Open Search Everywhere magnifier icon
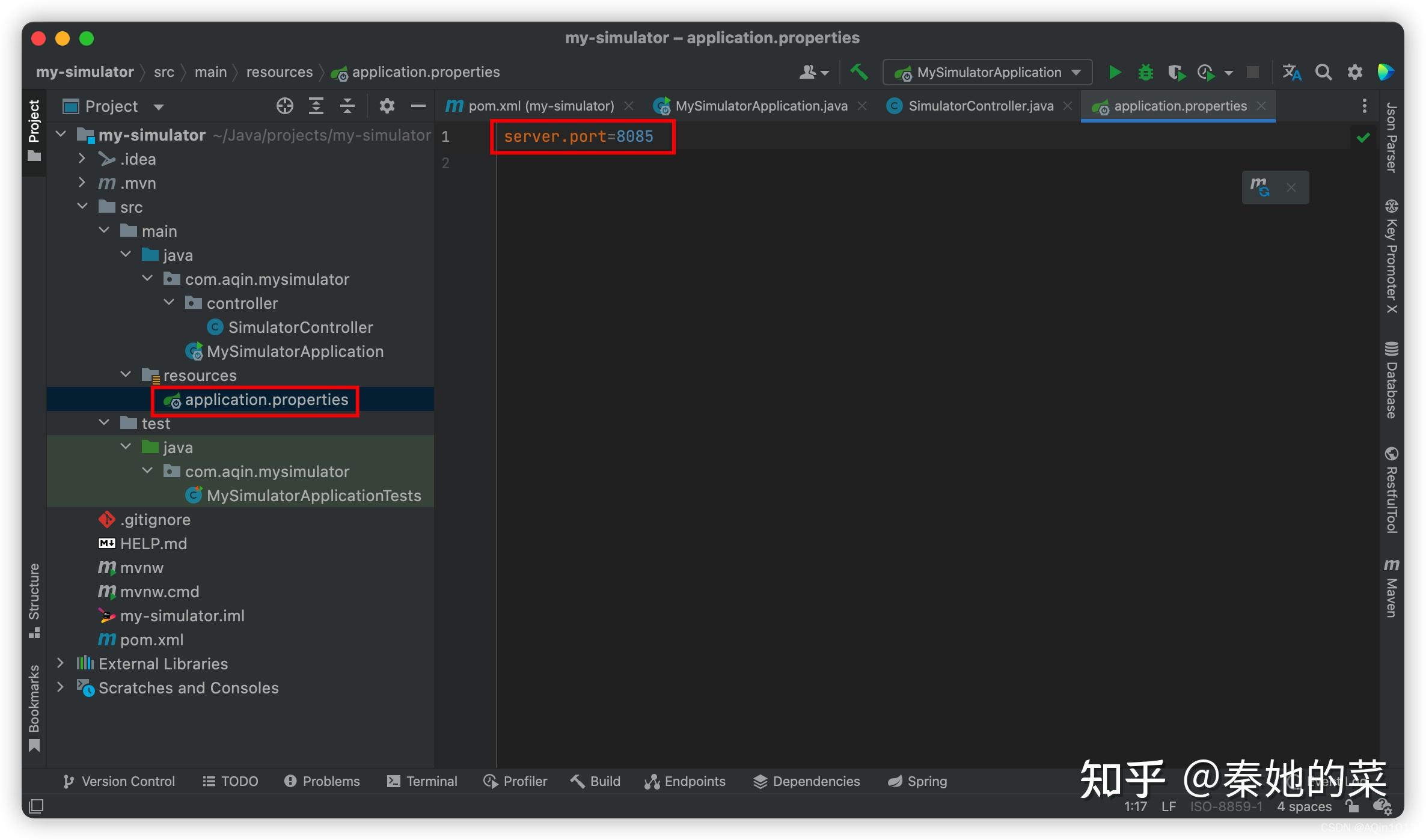This screenshot has height=840, width=1426. [1323, 73]
